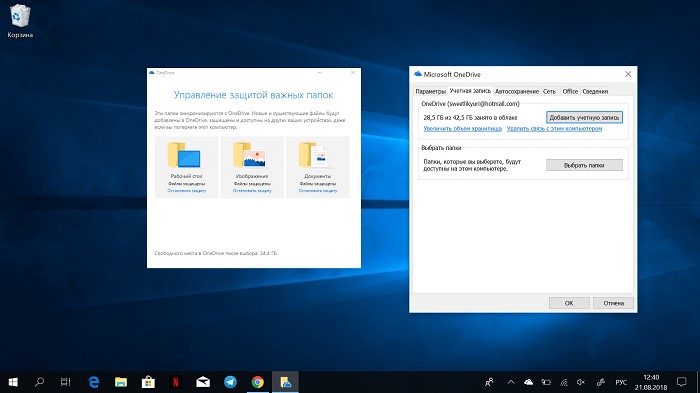700x393 pixels.
Task: Click the Отмена button
Action: (613, 303)
